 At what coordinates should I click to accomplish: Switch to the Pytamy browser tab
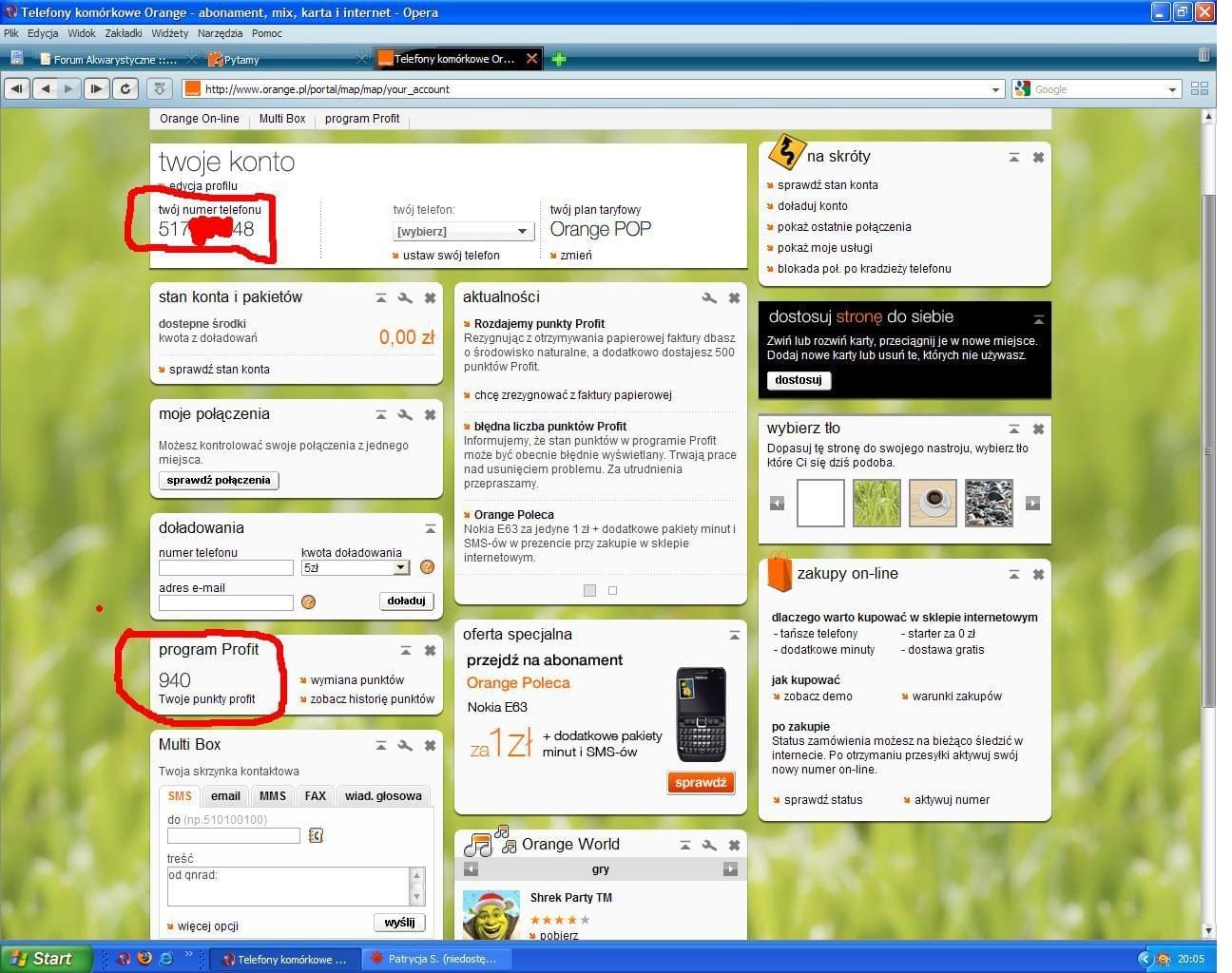[x=285, y=59]
